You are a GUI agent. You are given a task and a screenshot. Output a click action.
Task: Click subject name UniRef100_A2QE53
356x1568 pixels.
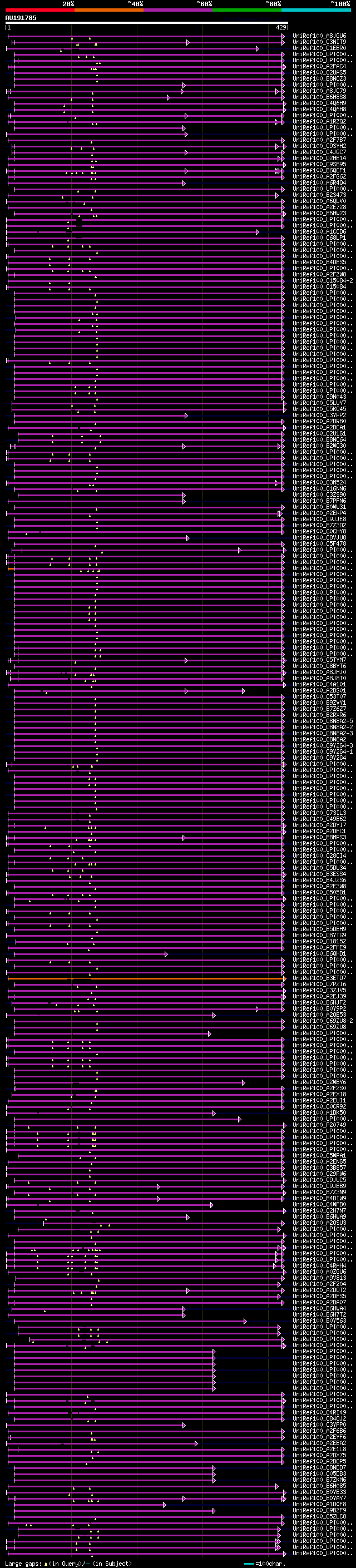tap(319, 1015)
